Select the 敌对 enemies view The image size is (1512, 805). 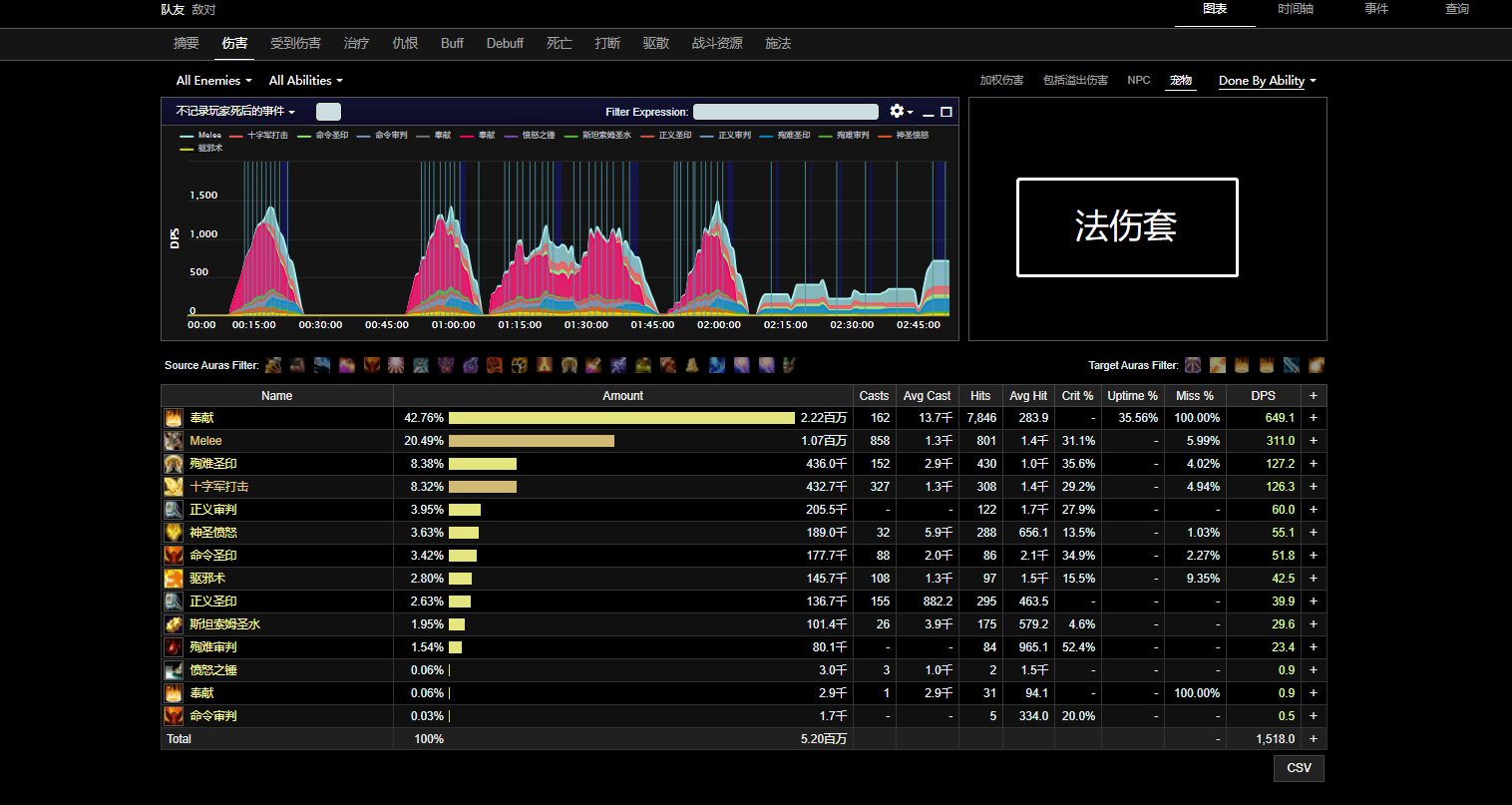203,9
